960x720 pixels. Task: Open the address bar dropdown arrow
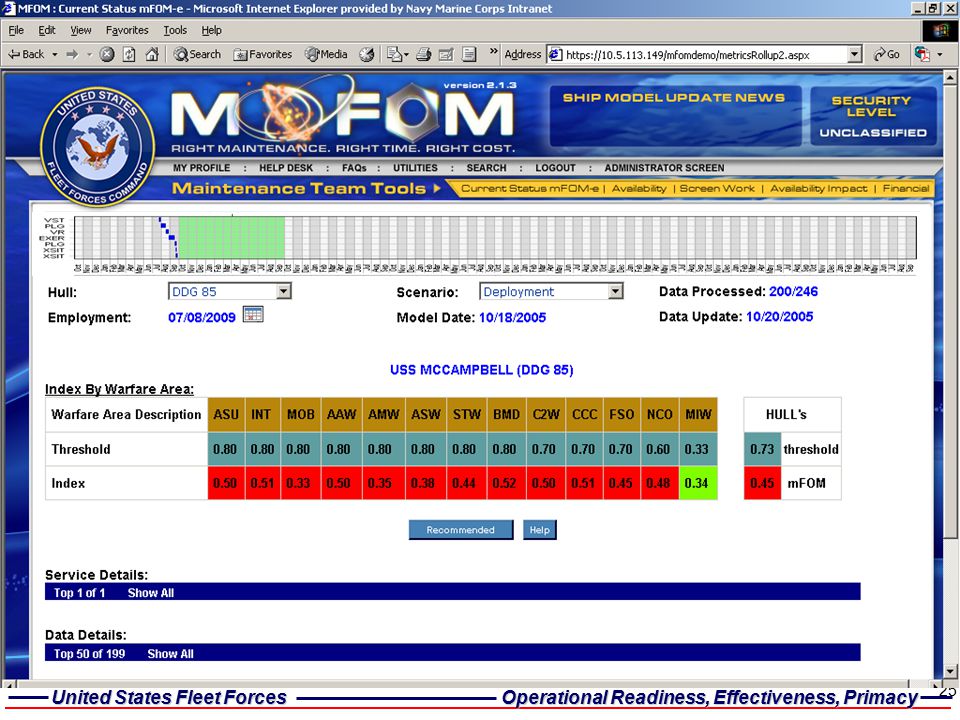[855, 54]
